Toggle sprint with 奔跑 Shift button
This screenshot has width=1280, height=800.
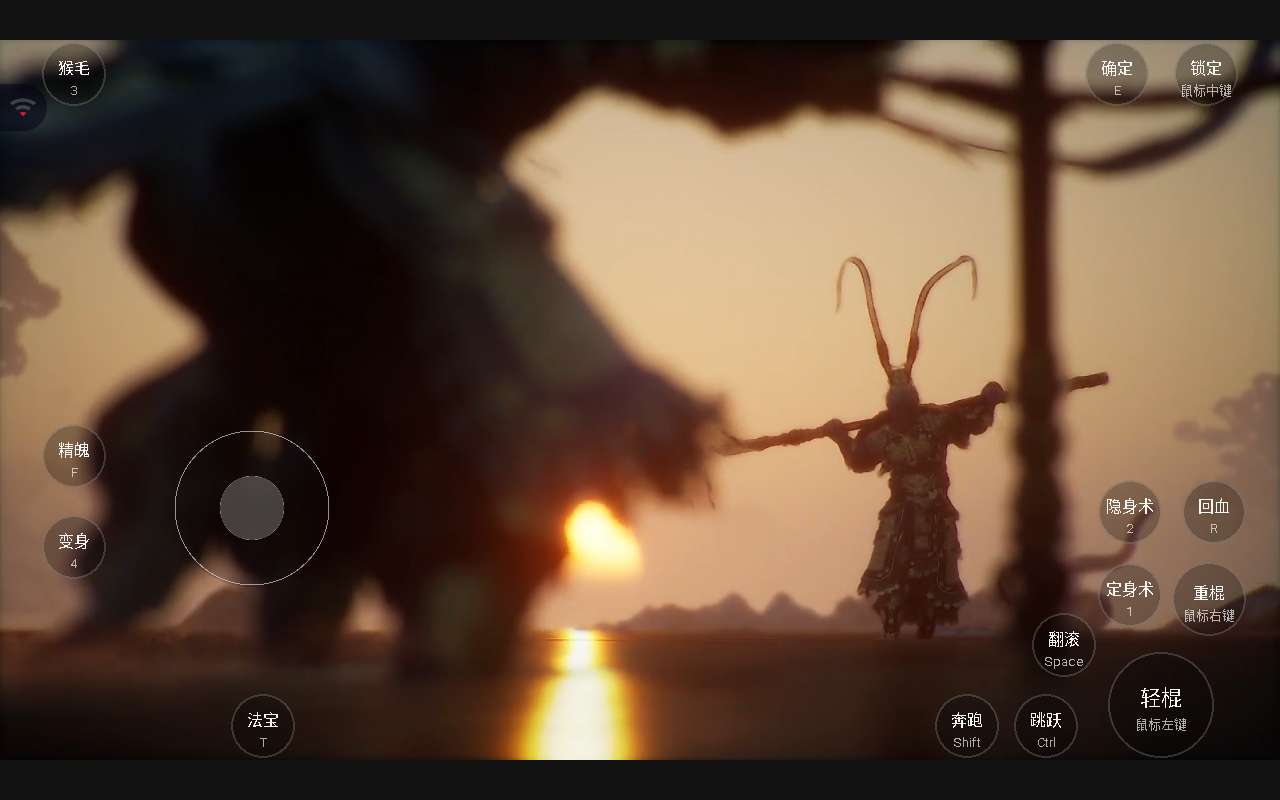(x=967, y=726)
